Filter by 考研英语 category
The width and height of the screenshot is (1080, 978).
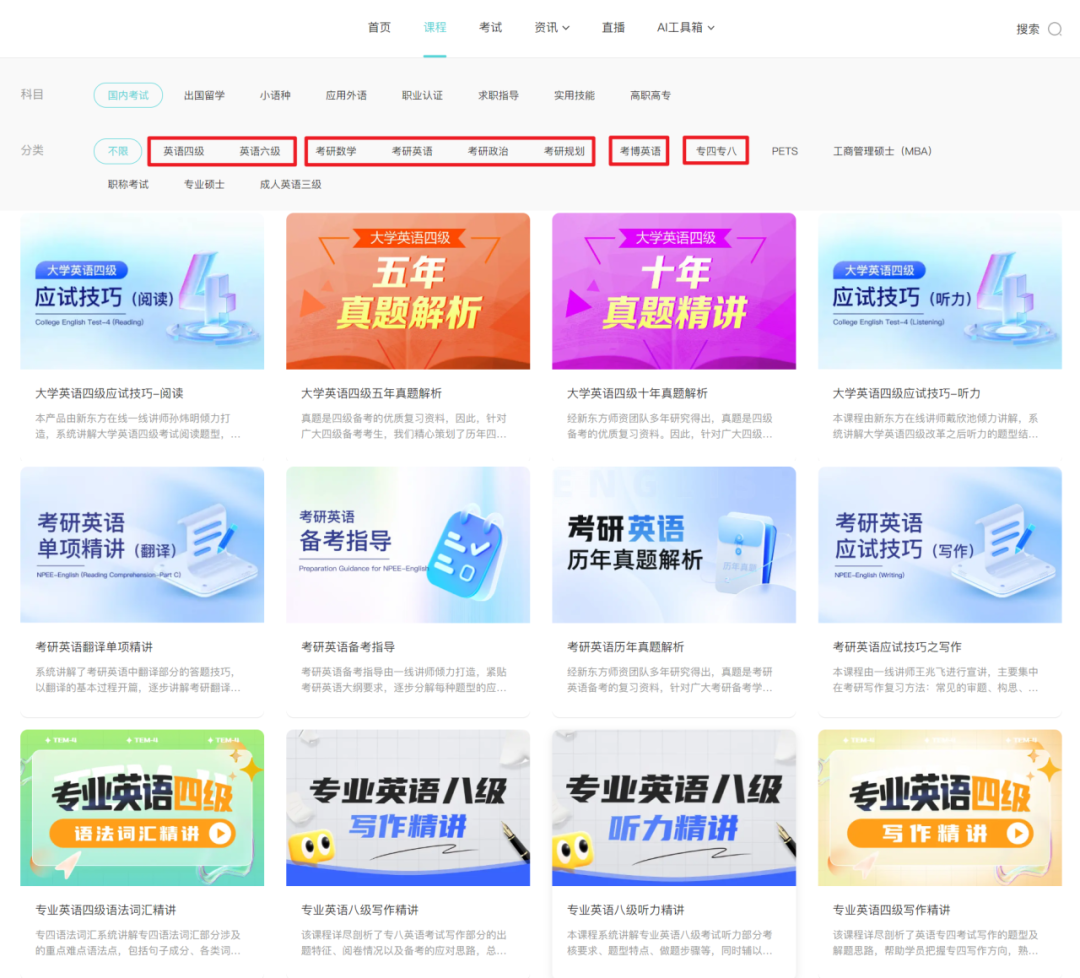[412, 151]
